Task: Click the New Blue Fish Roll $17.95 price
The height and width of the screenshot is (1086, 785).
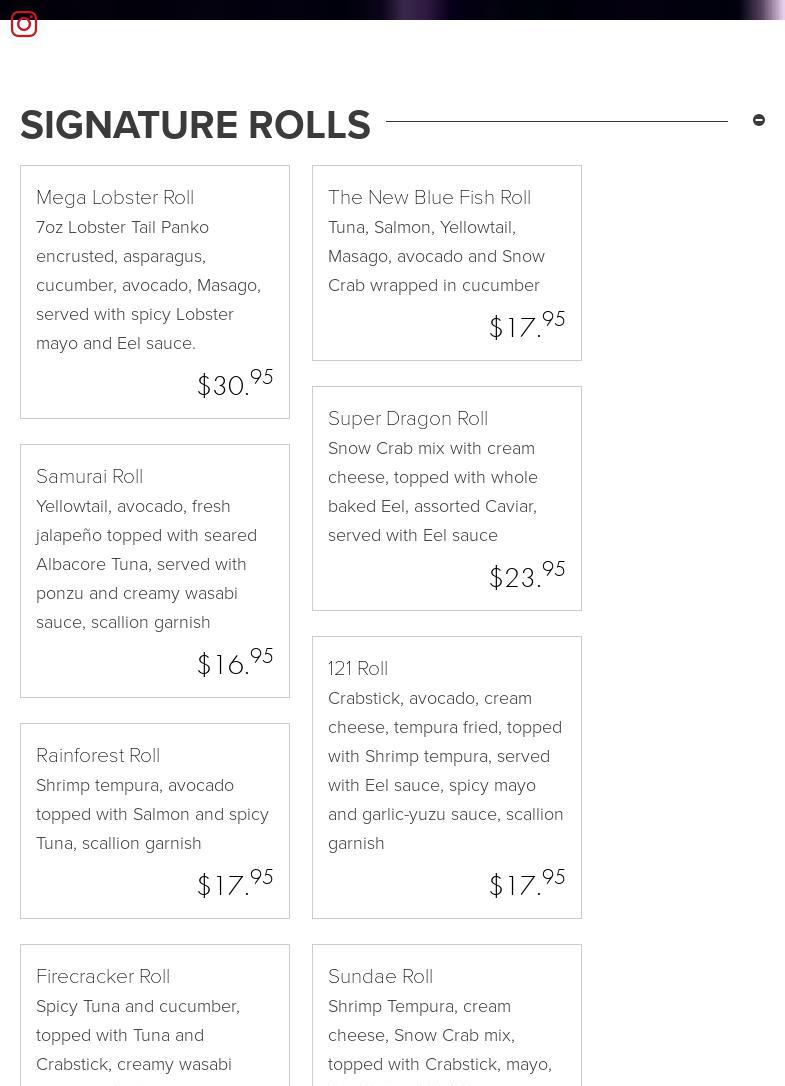Action: coord(527,325)
